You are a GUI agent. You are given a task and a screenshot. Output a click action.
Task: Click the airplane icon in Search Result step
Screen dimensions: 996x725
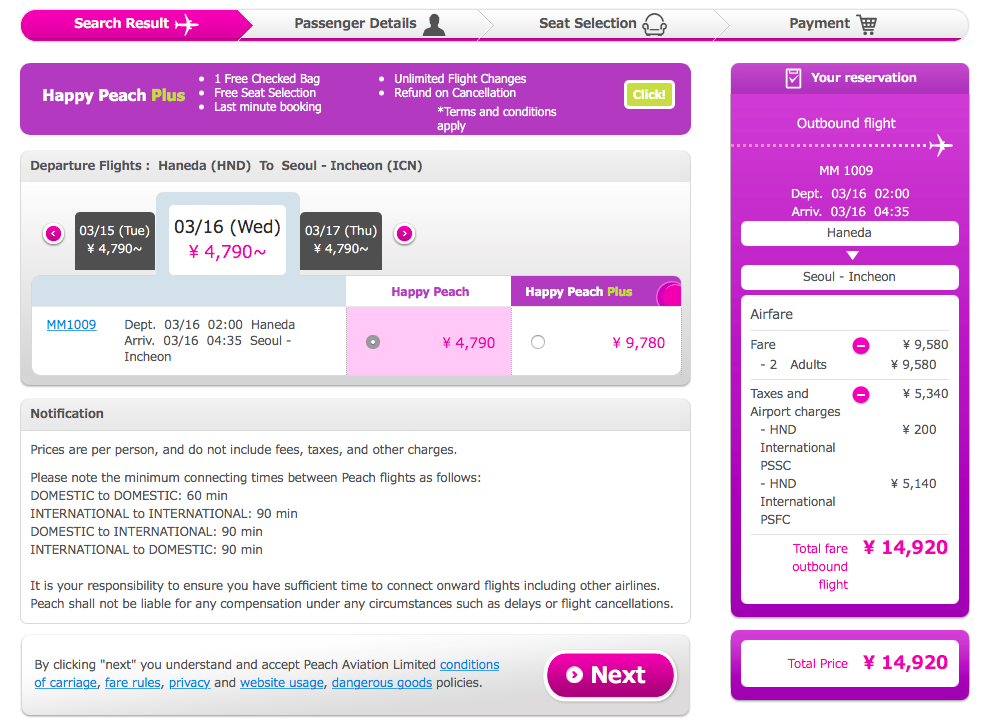point(187,24)
